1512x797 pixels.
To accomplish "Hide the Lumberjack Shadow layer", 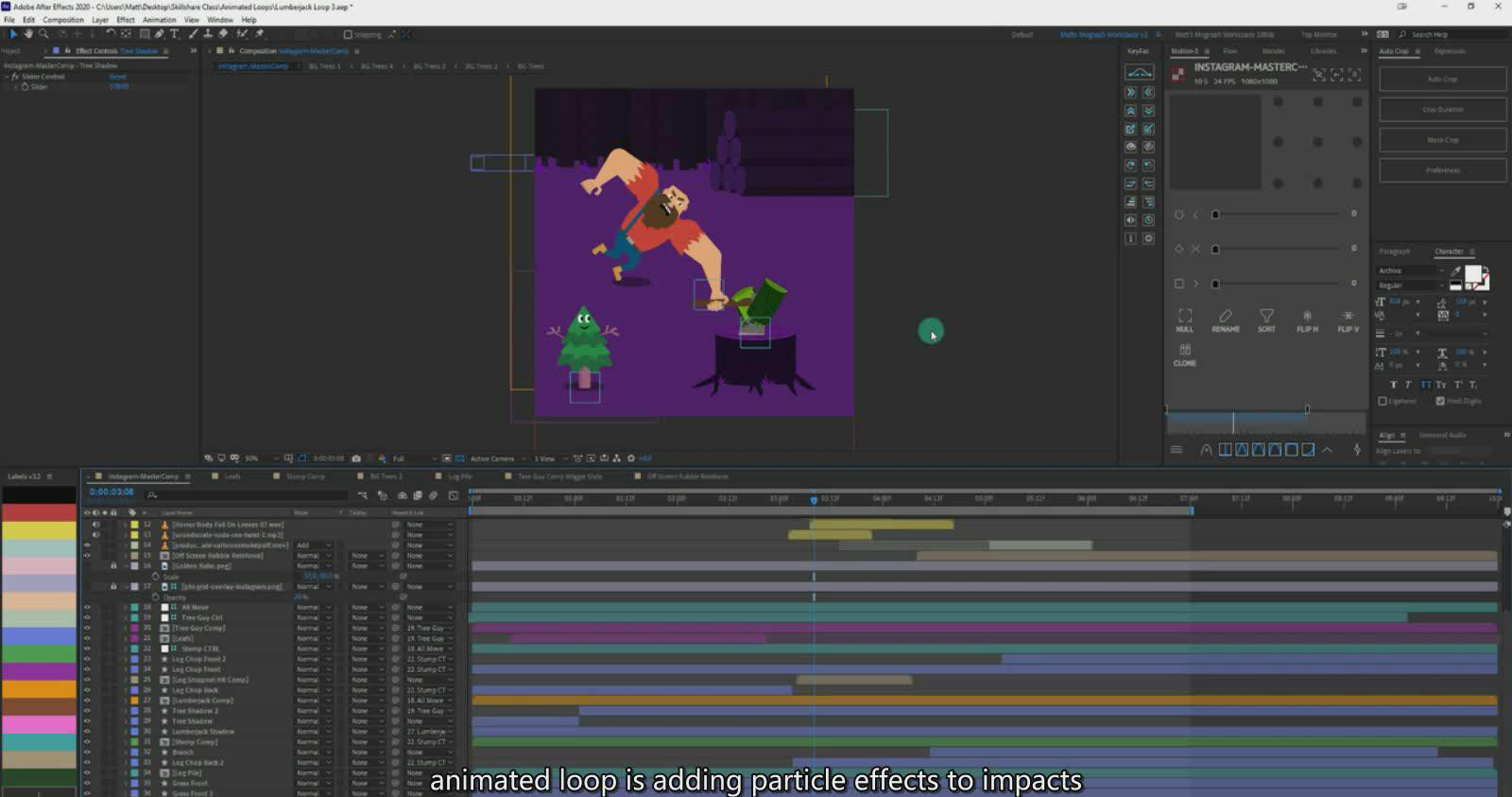I will point(87,732).
